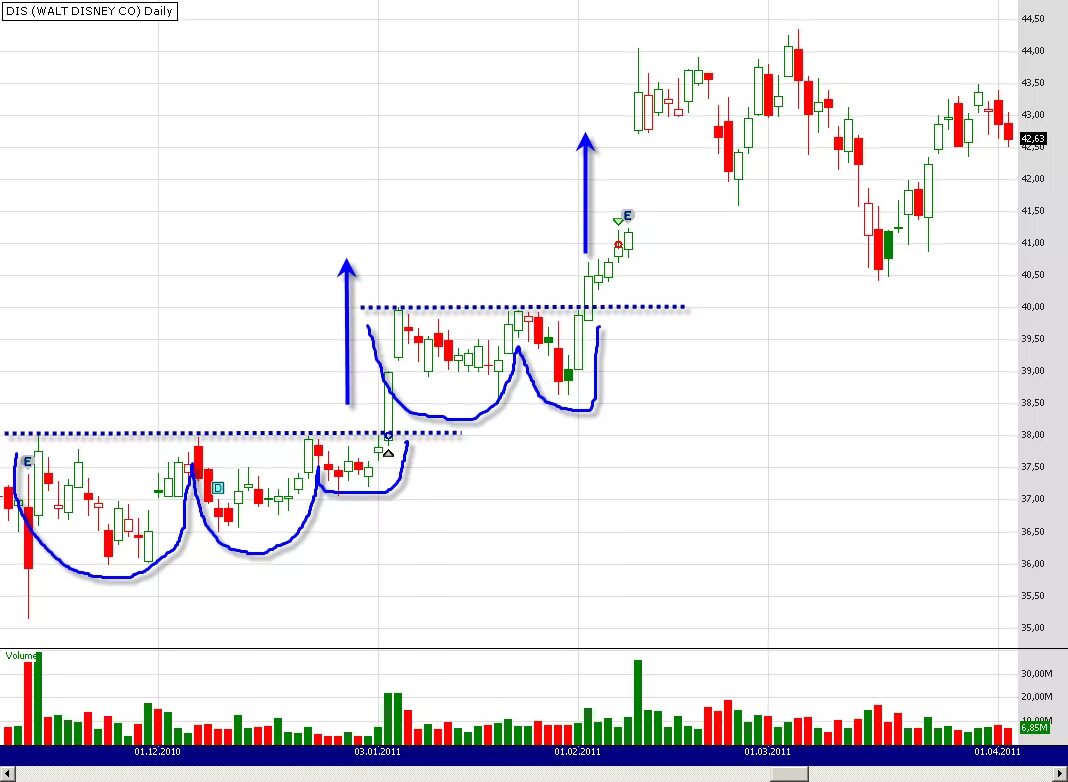Click the 01.03.2011 date label
The image size is (1068, 782).
tap(767, 752)
